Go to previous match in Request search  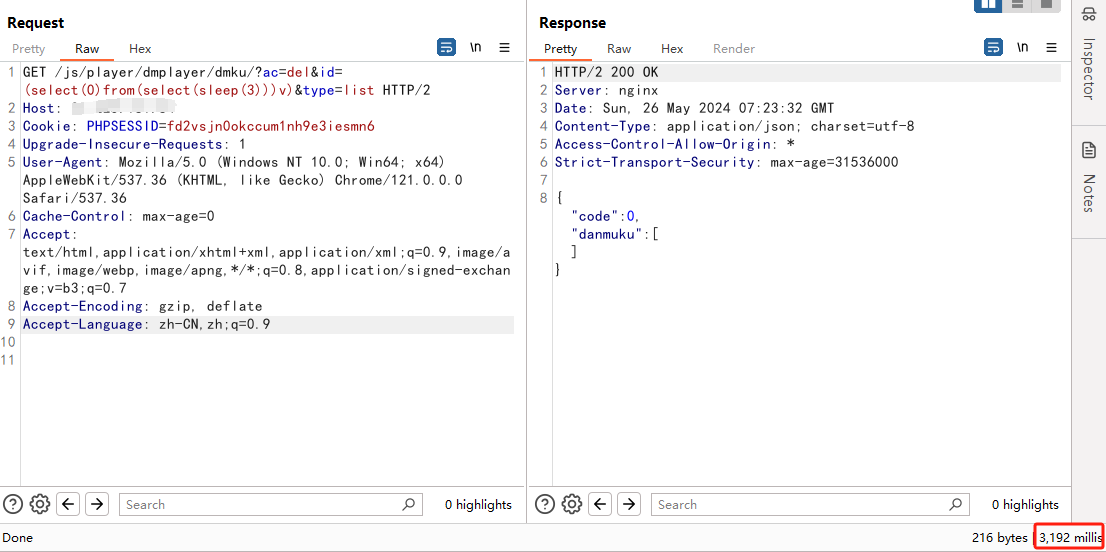[68, 504]
